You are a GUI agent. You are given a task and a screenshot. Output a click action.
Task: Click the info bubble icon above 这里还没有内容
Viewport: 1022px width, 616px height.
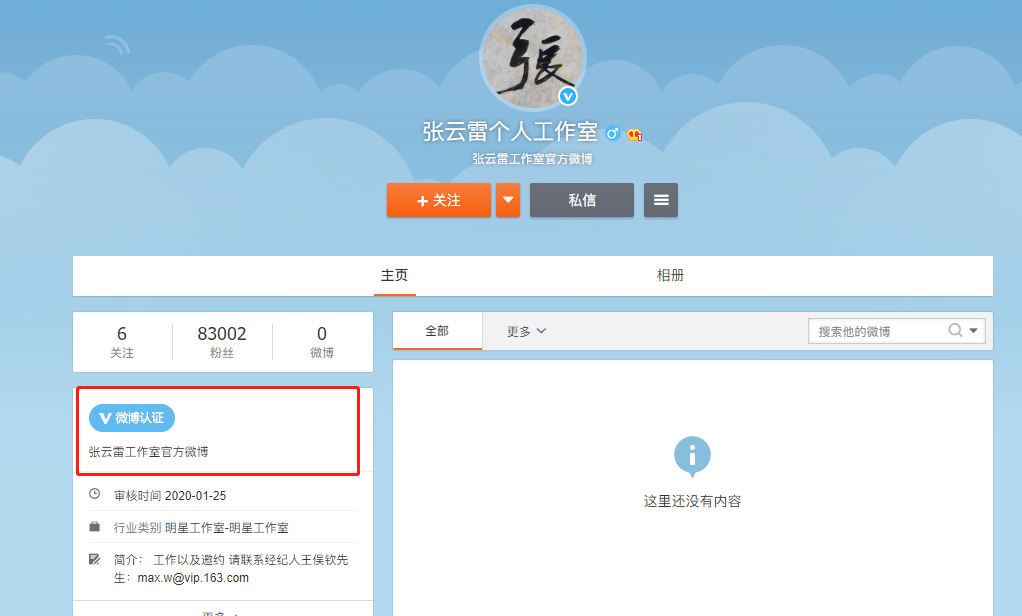[x=692, y=456]
